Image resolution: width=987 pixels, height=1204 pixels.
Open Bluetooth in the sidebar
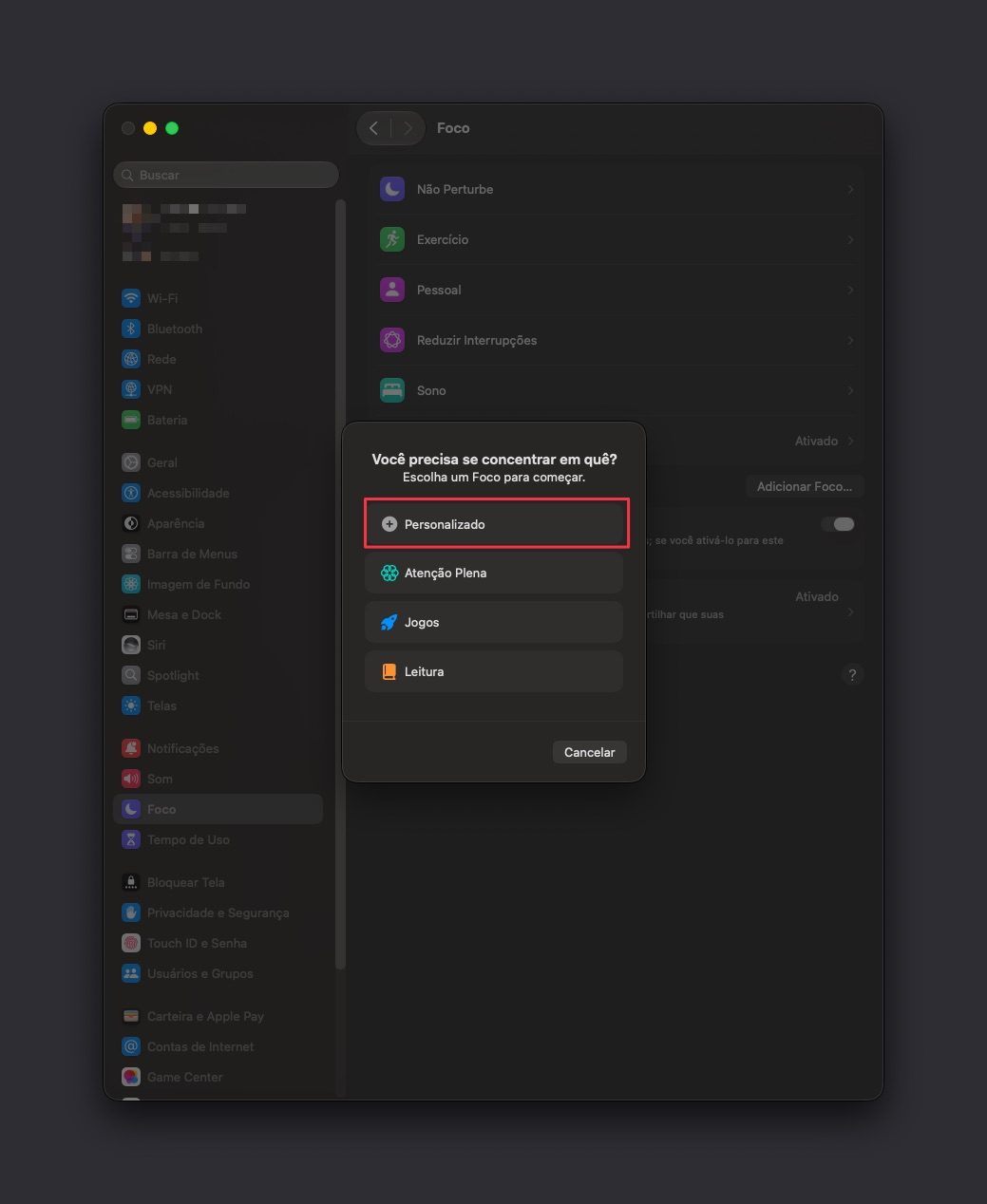point(218,329)
